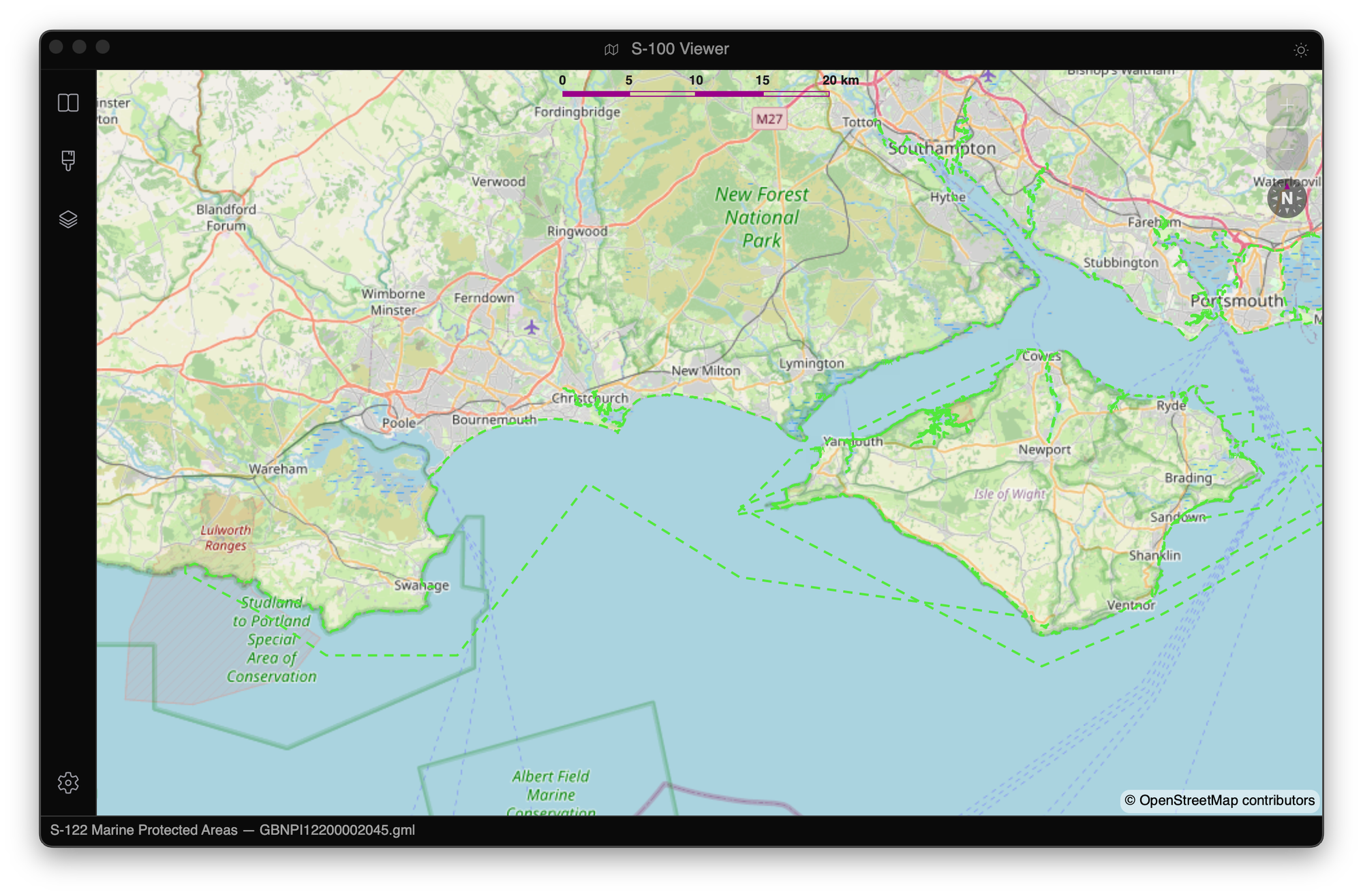1363x896 pixels.
Task: Toggle light/dark theme sun icon
Action: click(1301, 50)
